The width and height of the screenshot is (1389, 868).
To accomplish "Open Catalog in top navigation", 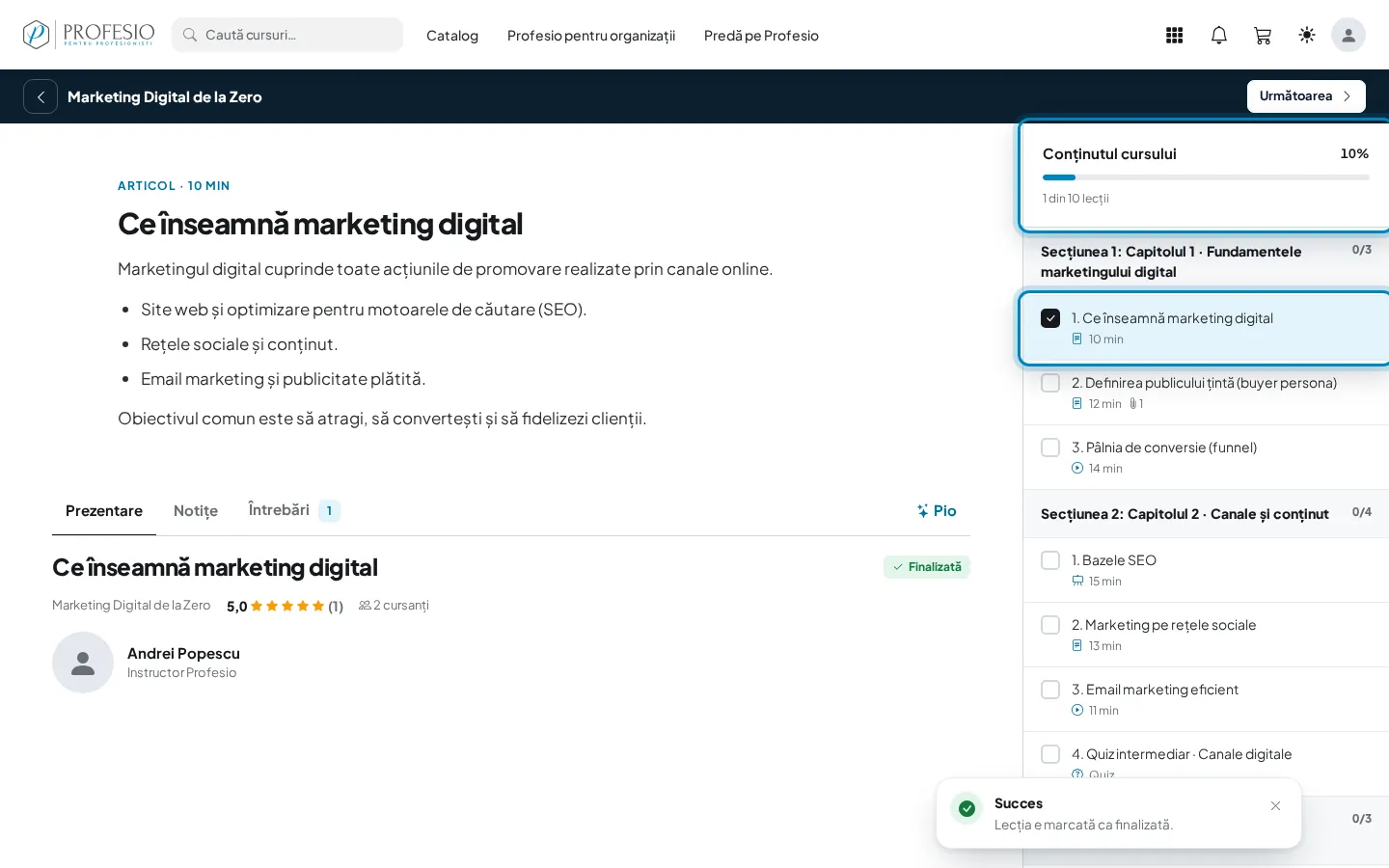I will tap(452, 36).
